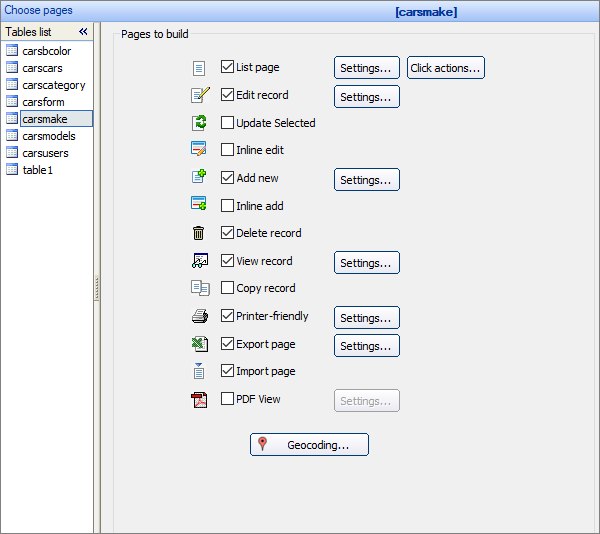The height and width of the screenshot is (534, 600).
Task: Uncheck the Import page checkbox
Action: pos(227,371)
